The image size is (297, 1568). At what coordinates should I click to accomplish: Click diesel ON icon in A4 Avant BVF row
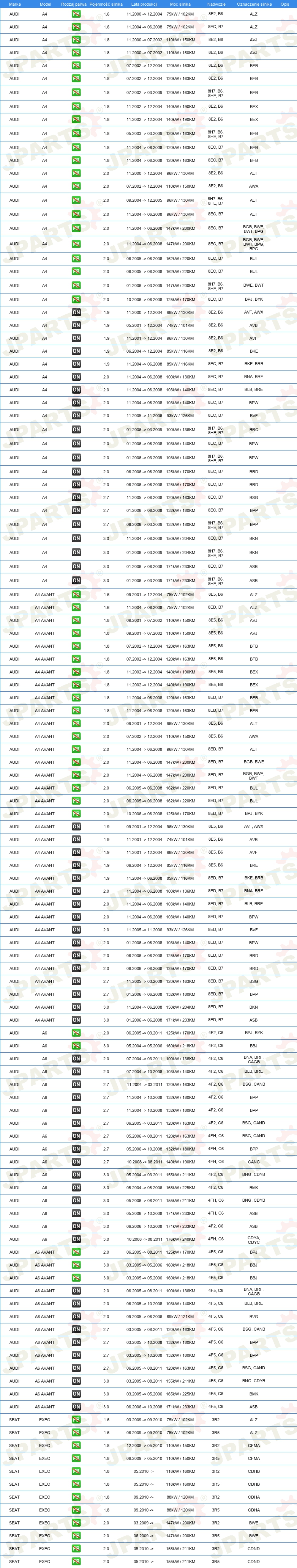76,930
